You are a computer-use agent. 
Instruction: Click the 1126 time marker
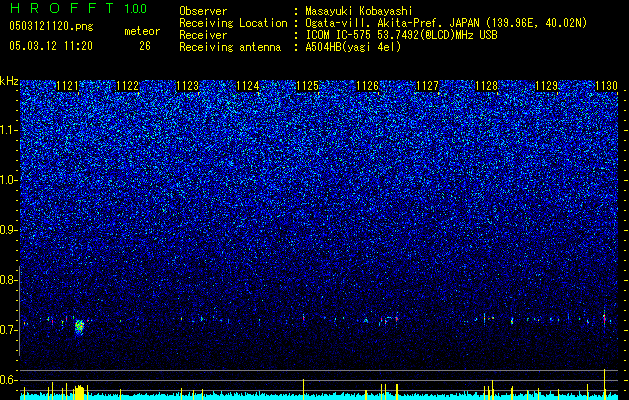coord(367,86)
